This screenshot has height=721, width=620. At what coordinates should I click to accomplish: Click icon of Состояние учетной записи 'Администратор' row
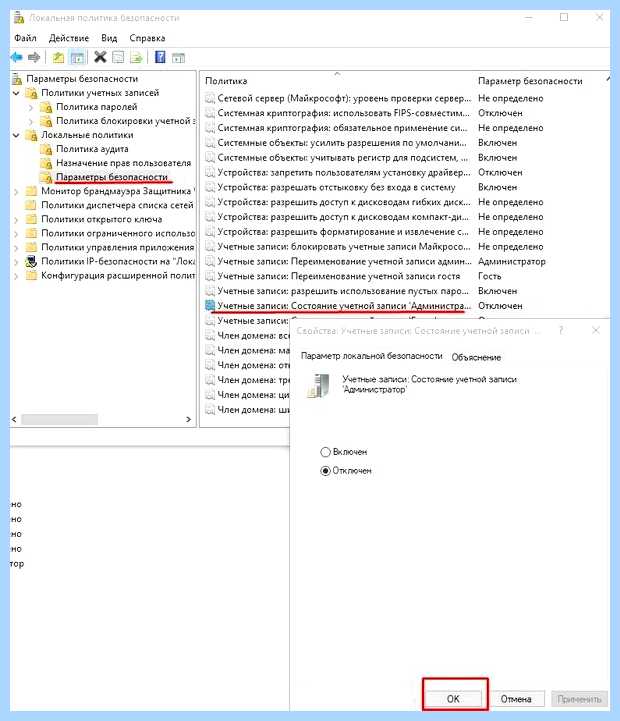click(x=210, y=306)
